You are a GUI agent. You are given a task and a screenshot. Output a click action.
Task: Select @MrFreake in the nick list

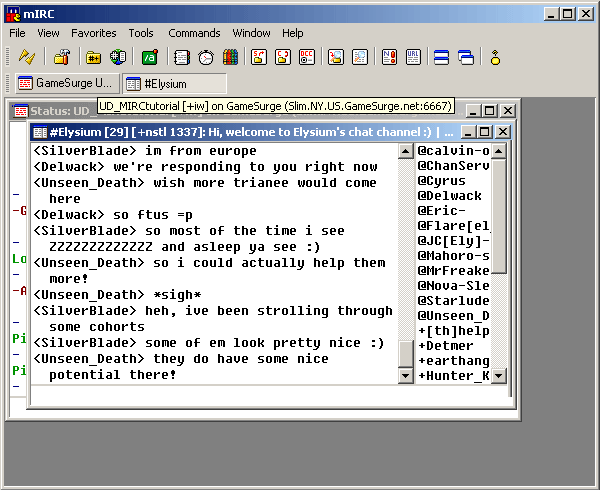tap(453, 270)
